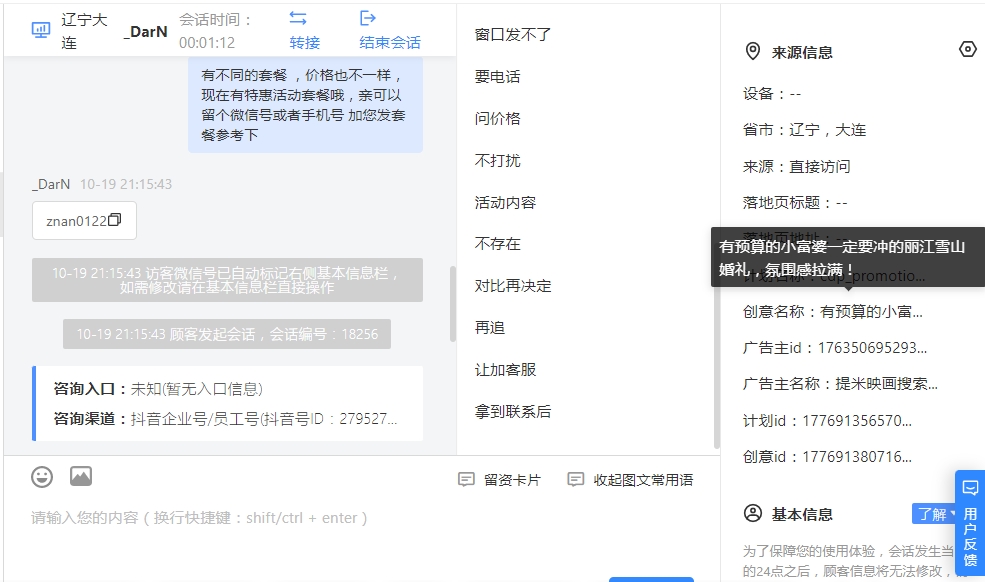Viewport: 985px width, 582px height.
Task: Click the _DarN sender name above znan0122
Action: (51, 184)
